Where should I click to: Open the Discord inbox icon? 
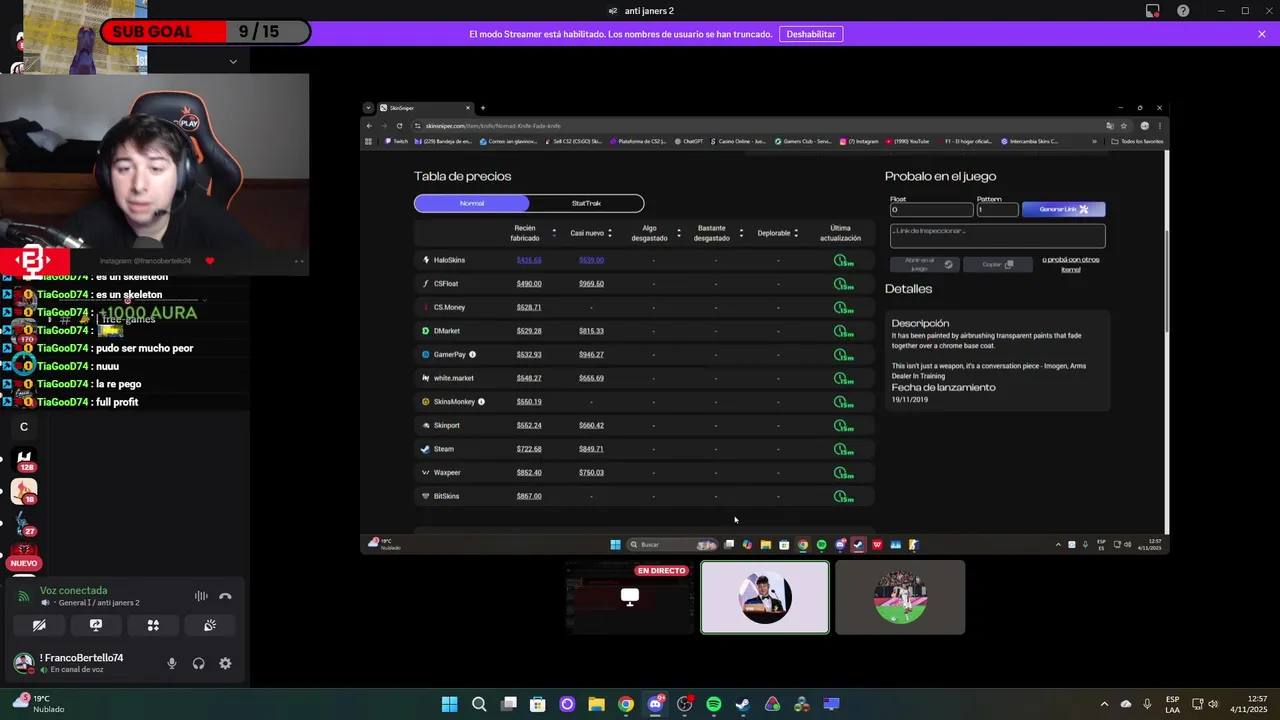pos(1153,11)
